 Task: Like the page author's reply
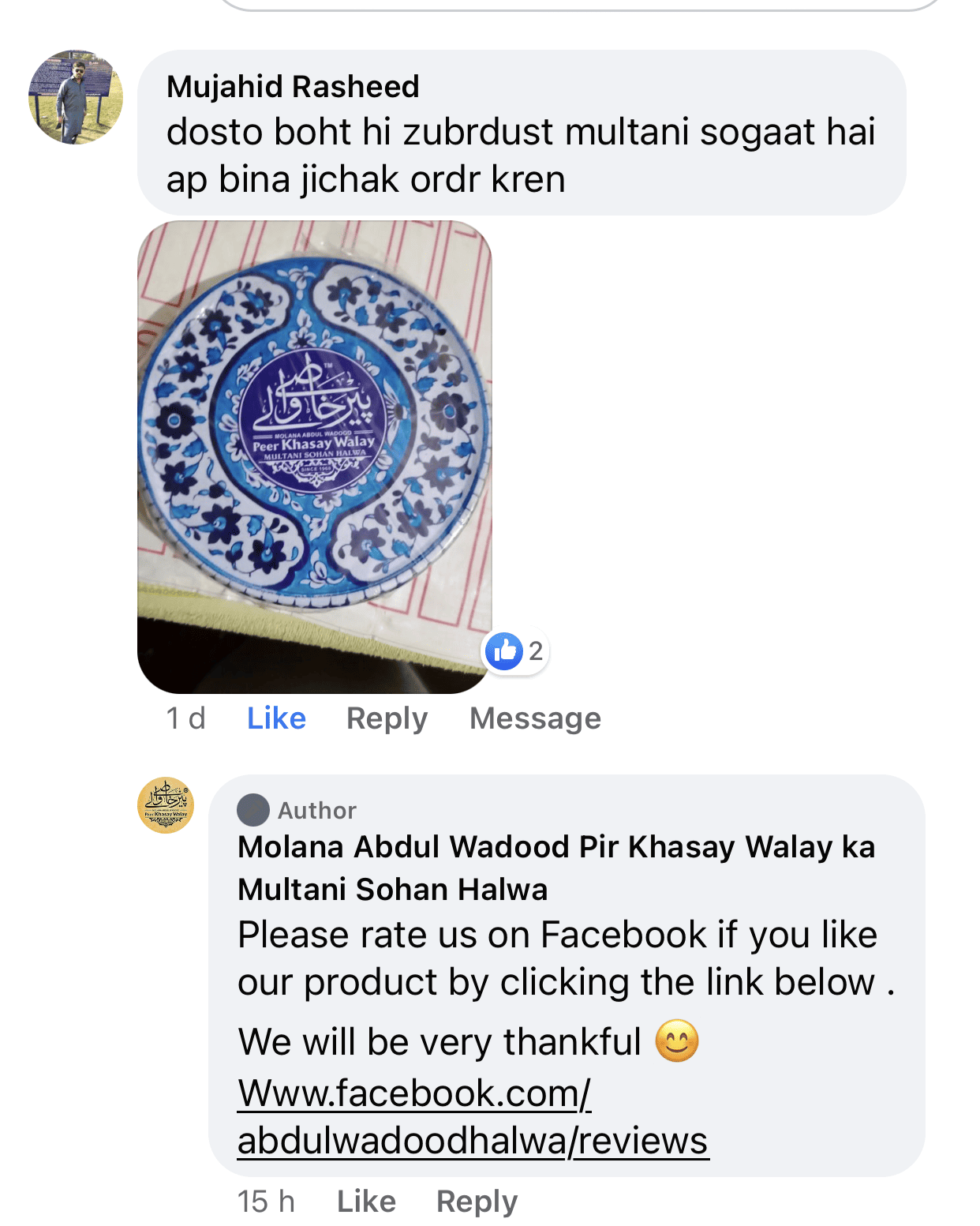pos(366,1202)
